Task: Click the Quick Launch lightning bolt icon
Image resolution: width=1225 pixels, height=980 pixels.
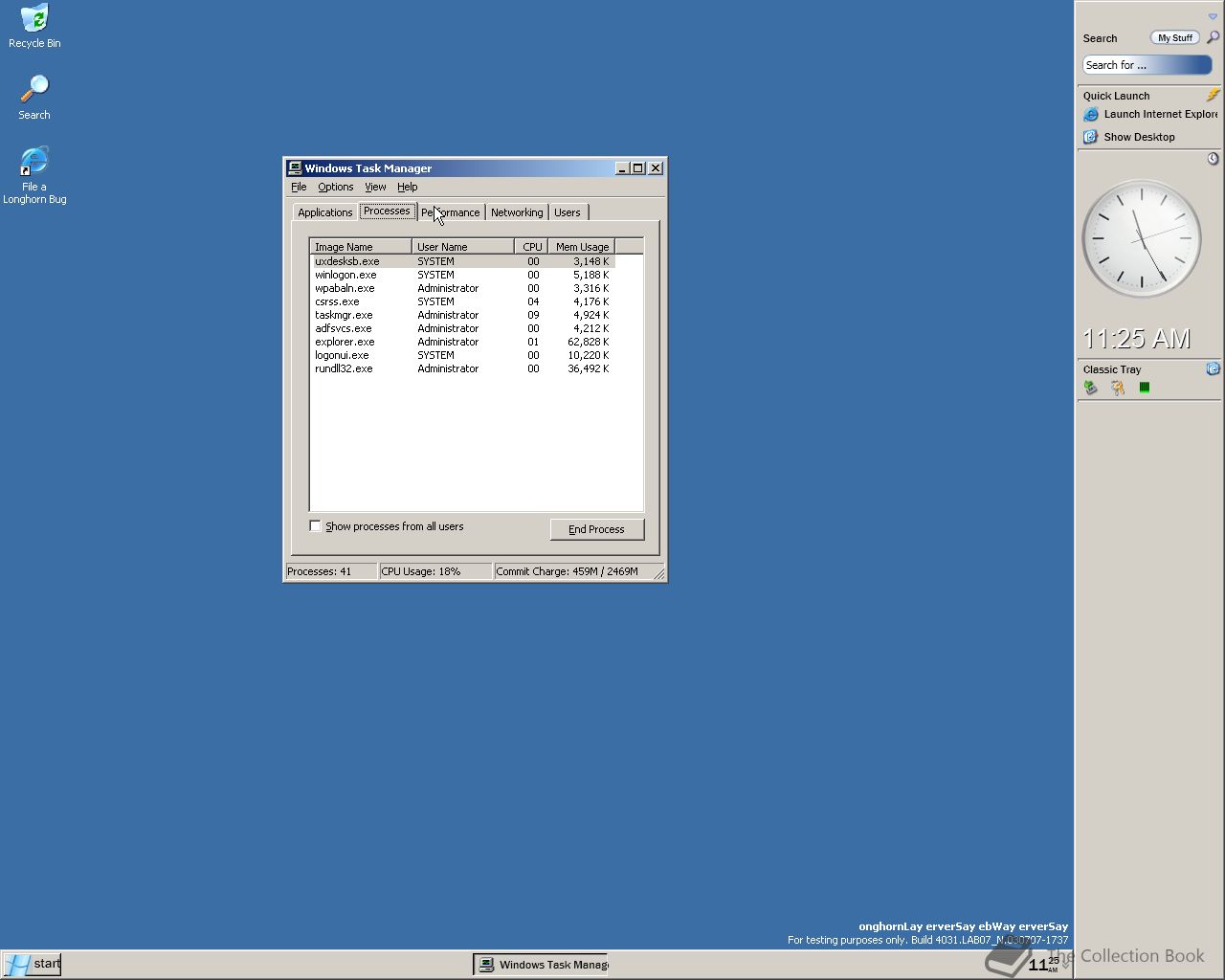Action: [x=1213, y=95]
